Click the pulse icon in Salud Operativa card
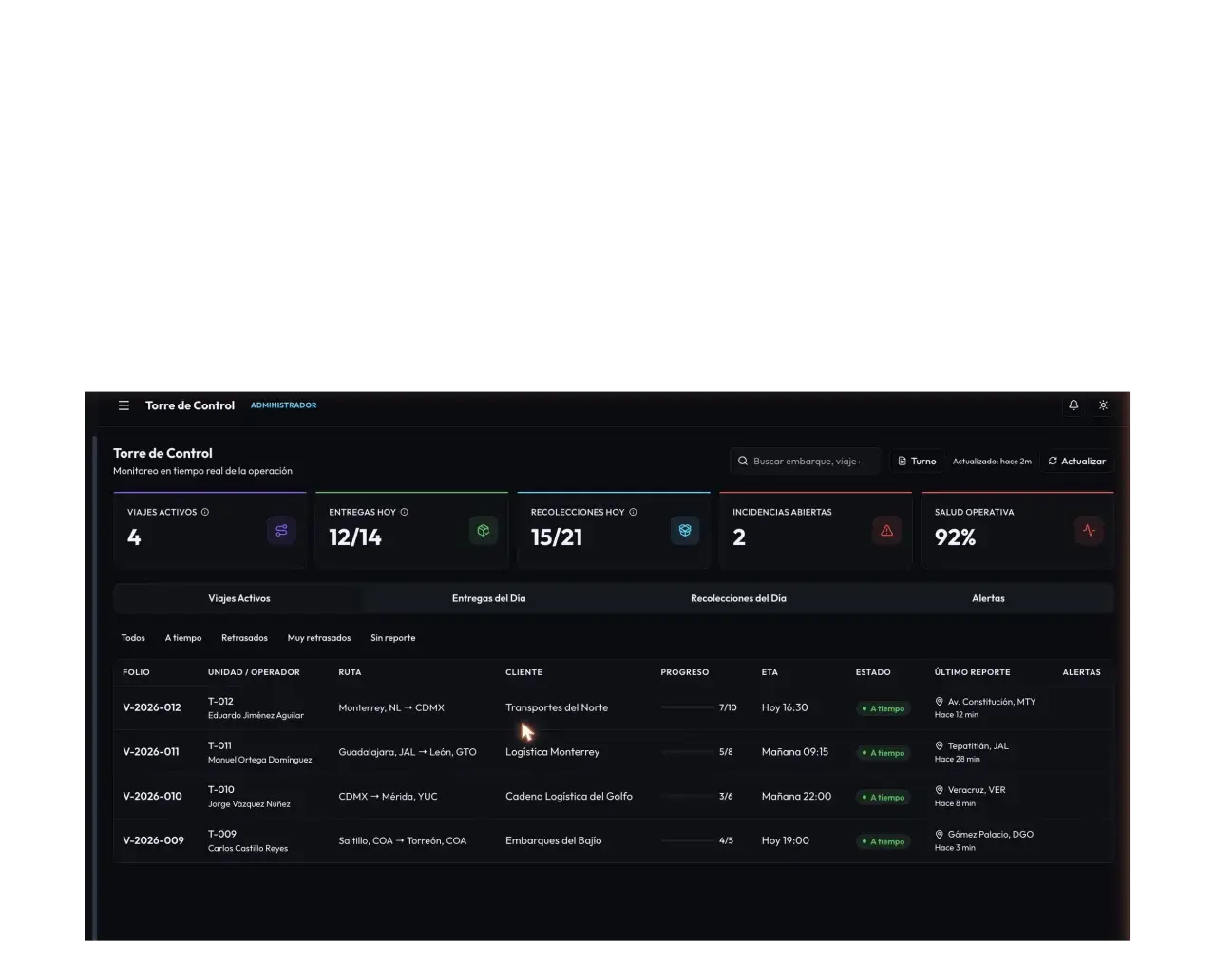This screenshot has width=1216, height=980. (1089, 531)
